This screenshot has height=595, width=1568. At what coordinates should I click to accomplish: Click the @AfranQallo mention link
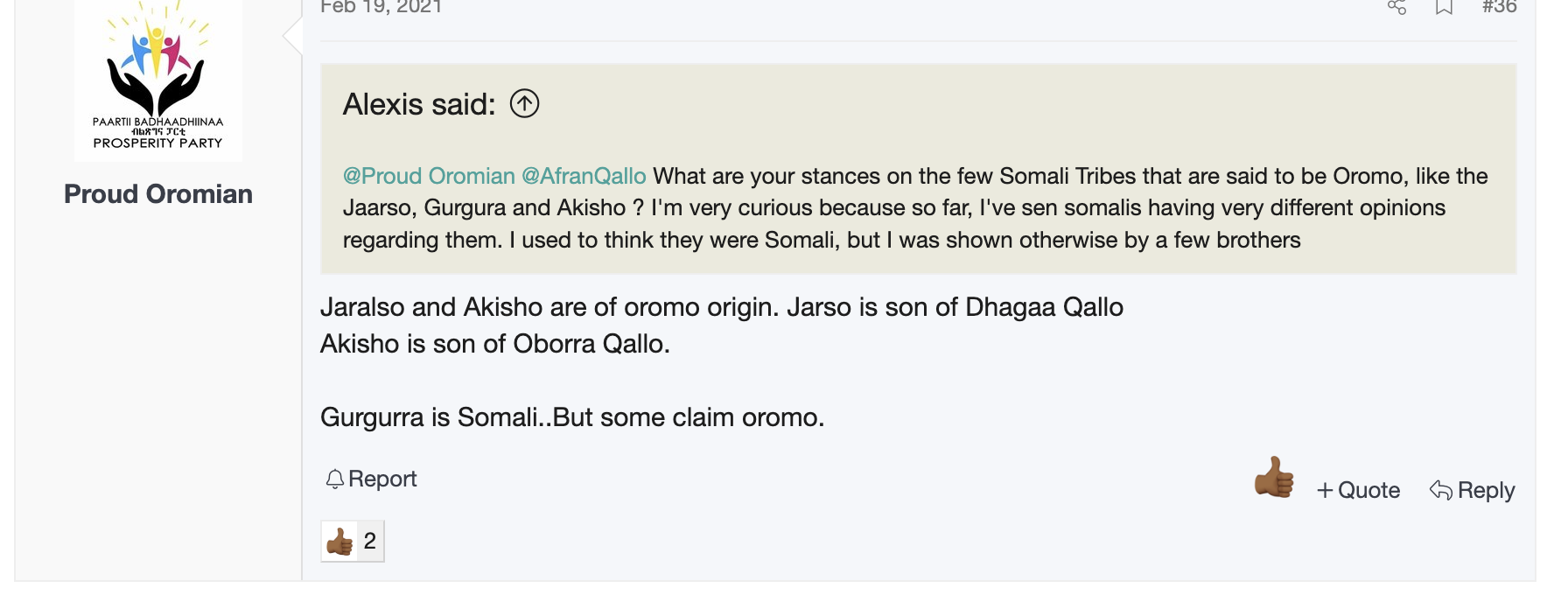tap(584, 176)
